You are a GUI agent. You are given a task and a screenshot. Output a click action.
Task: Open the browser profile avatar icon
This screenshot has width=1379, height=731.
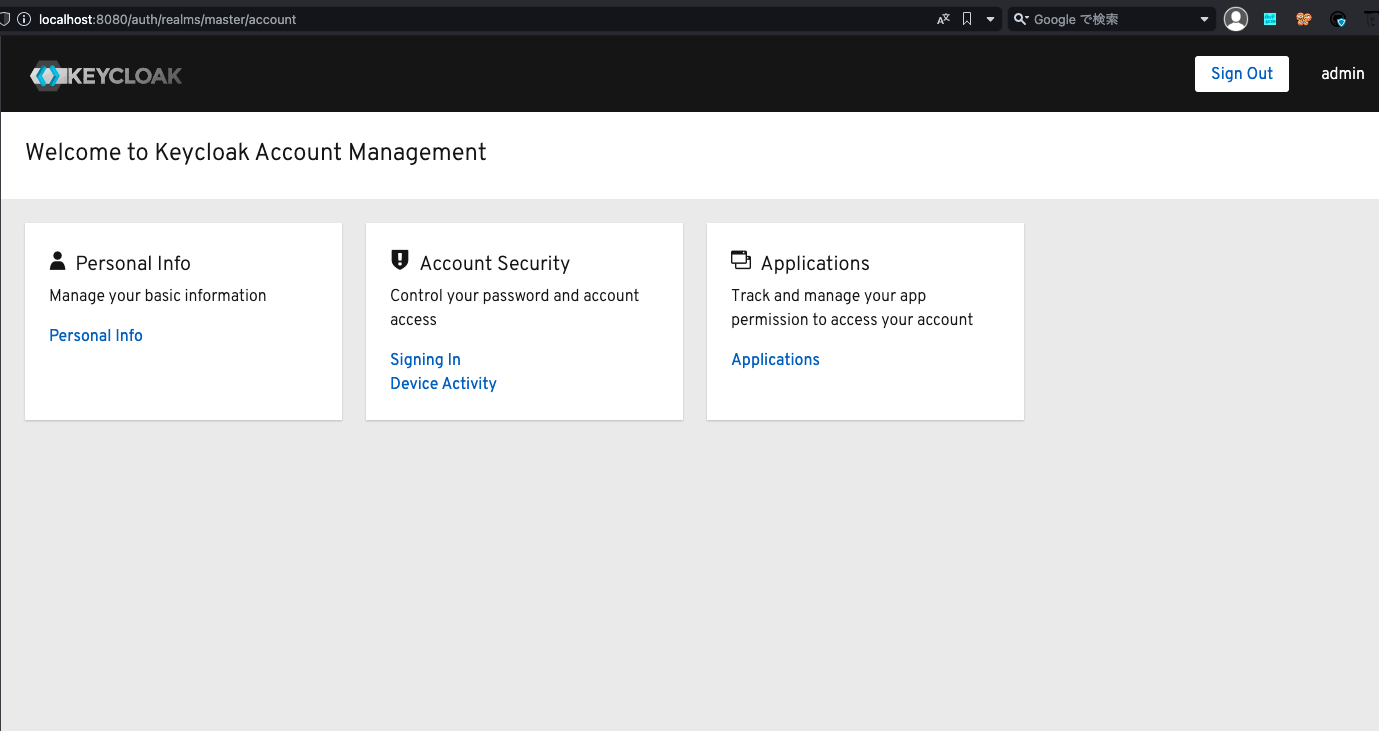coord(1236,19)
